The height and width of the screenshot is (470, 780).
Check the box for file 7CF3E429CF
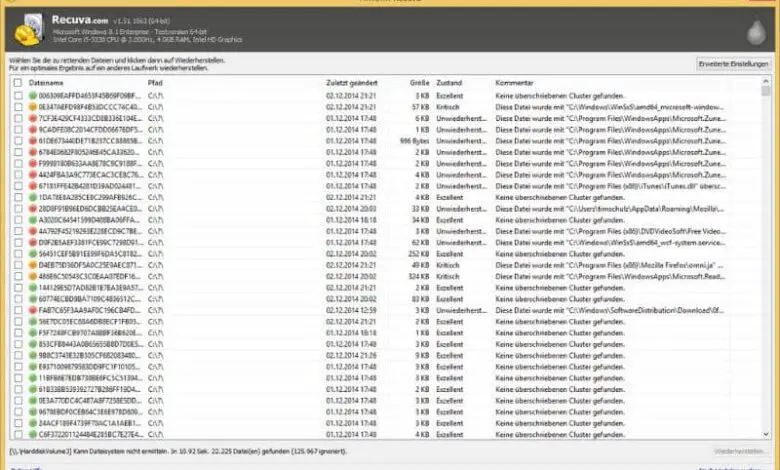click(18, 118)
